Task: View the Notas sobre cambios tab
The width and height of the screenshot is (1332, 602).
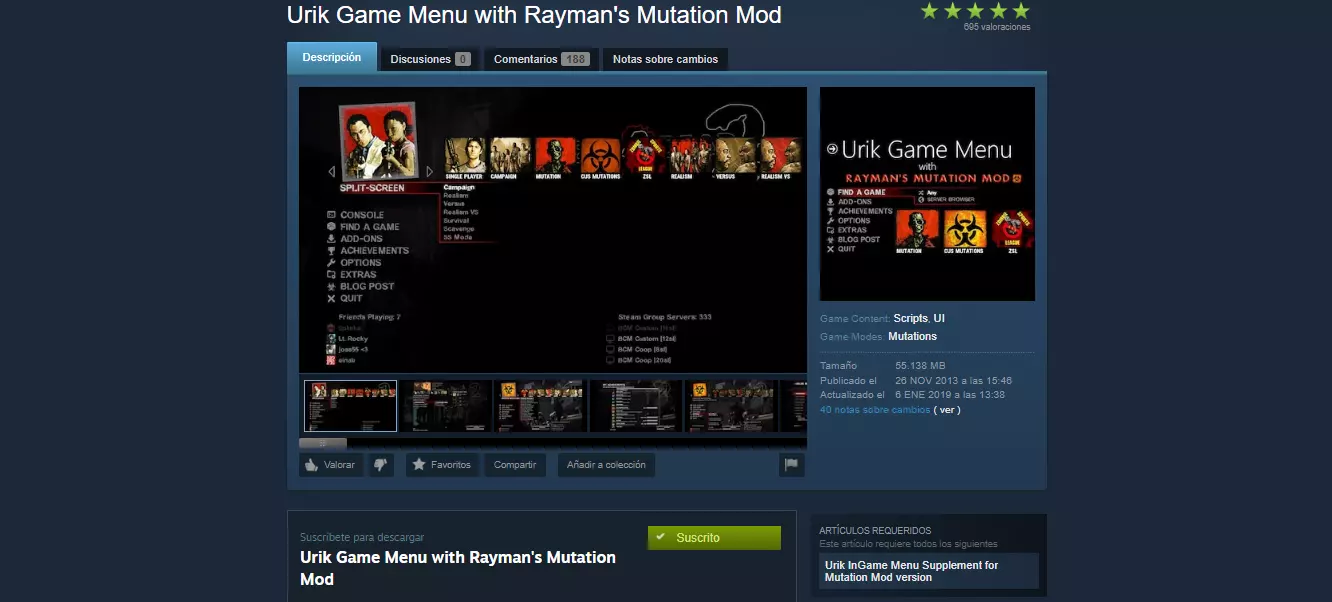Action: [665, 59]
